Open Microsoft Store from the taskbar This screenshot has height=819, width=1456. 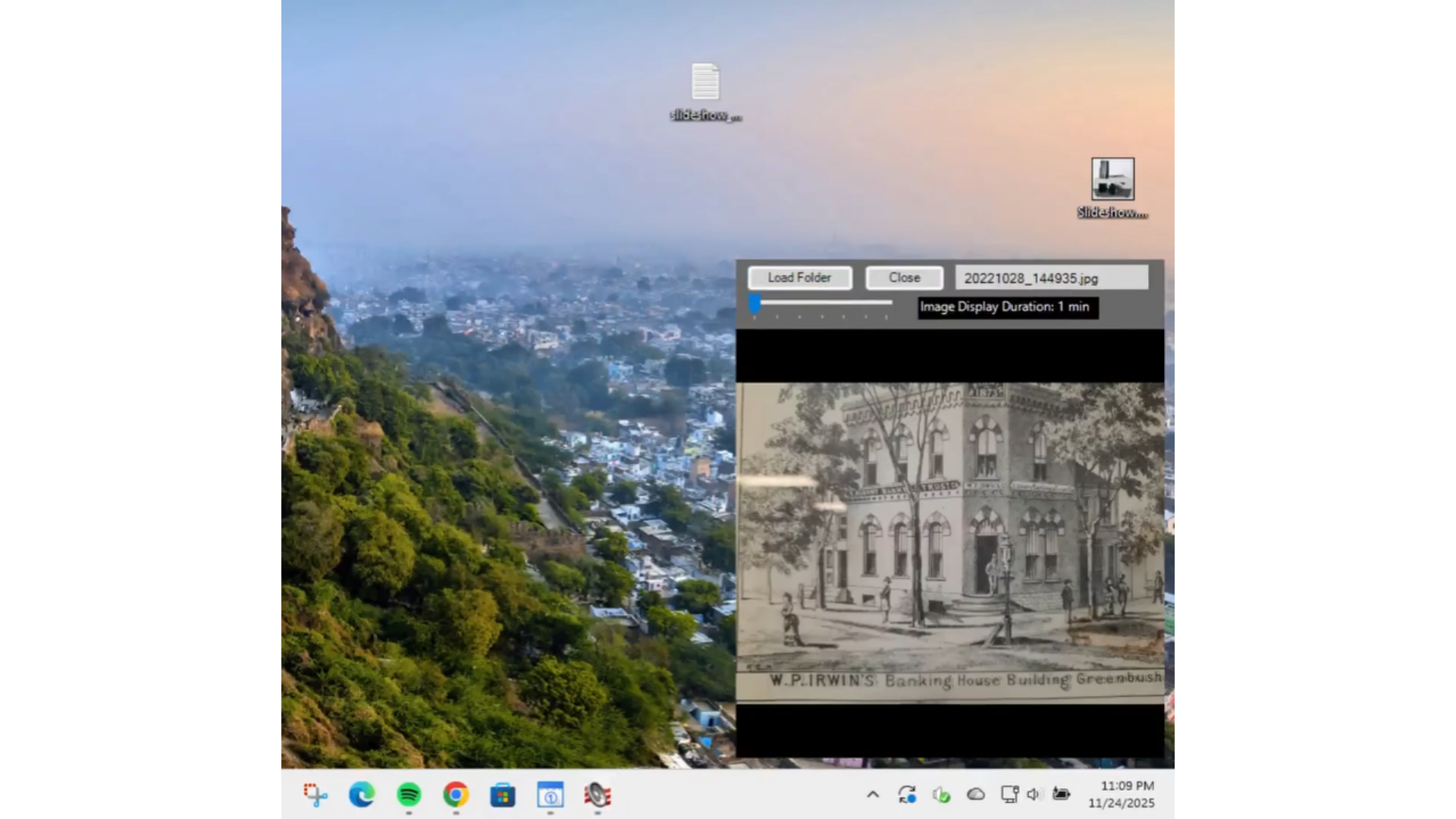[503, 795]
